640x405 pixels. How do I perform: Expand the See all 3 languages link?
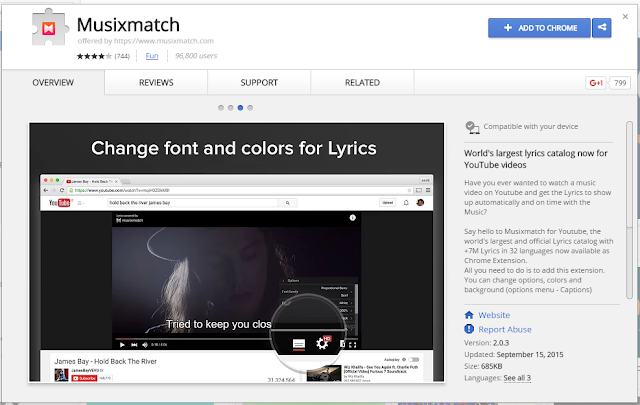click(x=517, y=378)
